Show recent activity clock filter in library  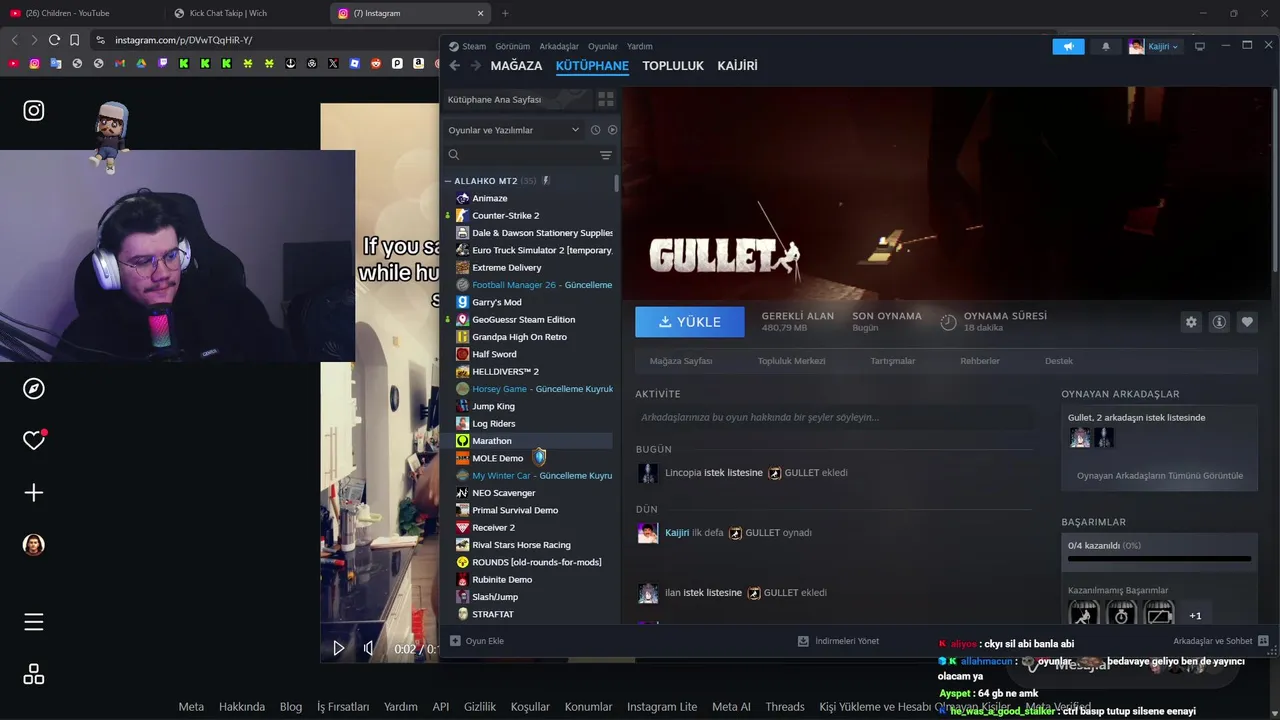pos(595,130)
